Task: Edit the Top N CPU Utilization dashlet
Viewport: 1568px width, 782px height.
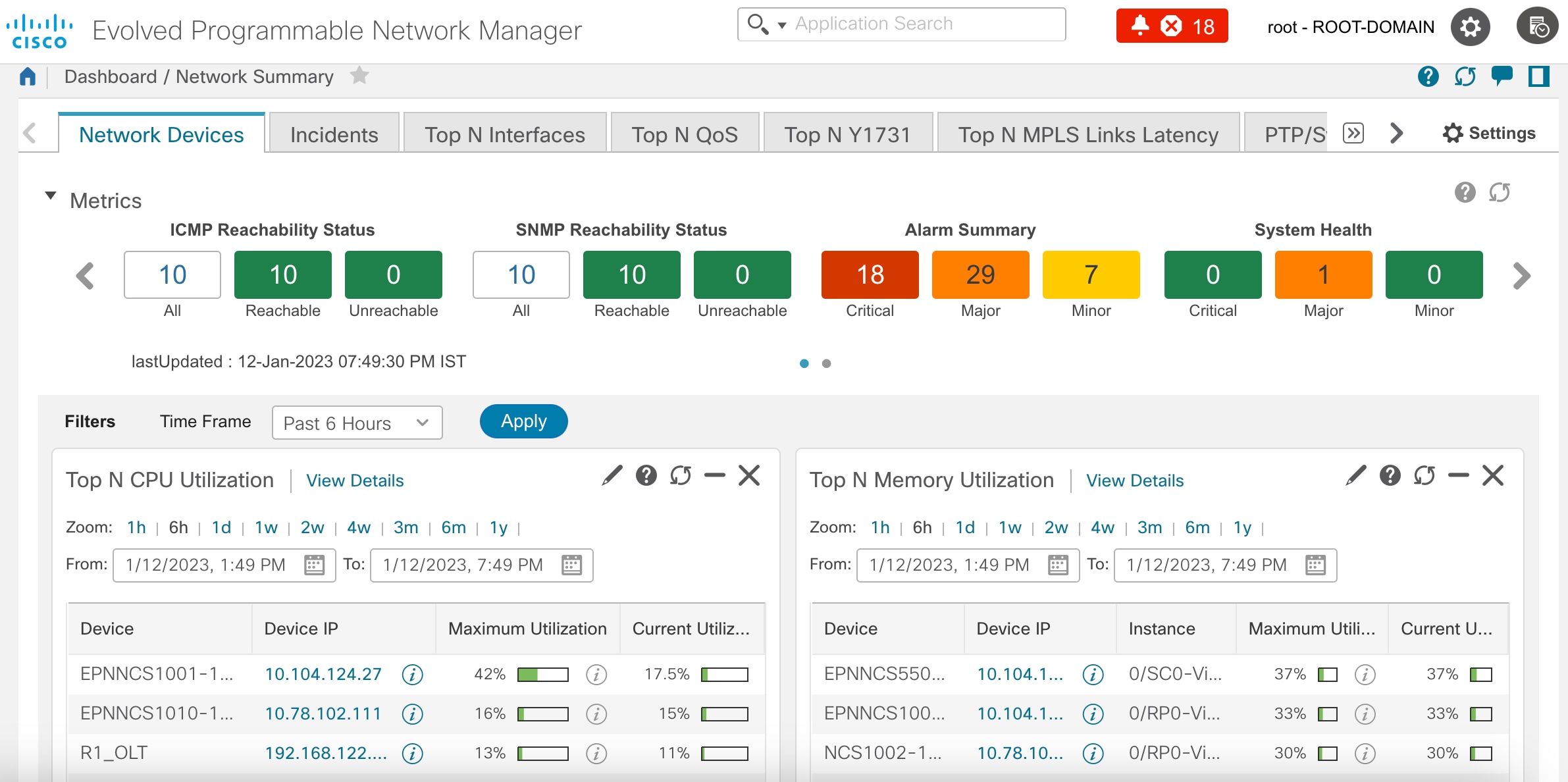Action: pyautogui.click(x=612, y=475)
